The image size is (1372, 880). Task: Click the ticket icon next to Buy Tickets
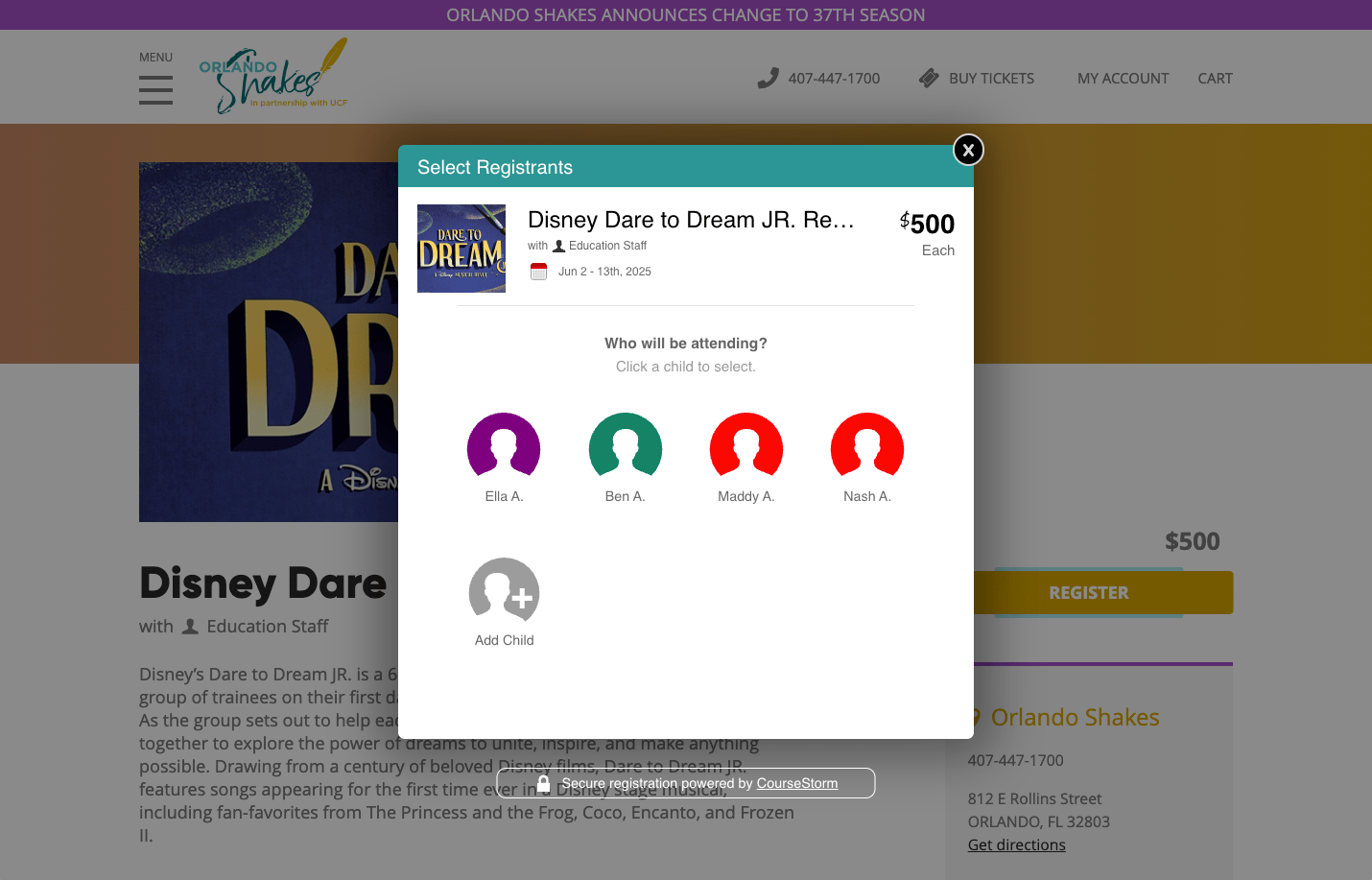[x=928, y=78]
